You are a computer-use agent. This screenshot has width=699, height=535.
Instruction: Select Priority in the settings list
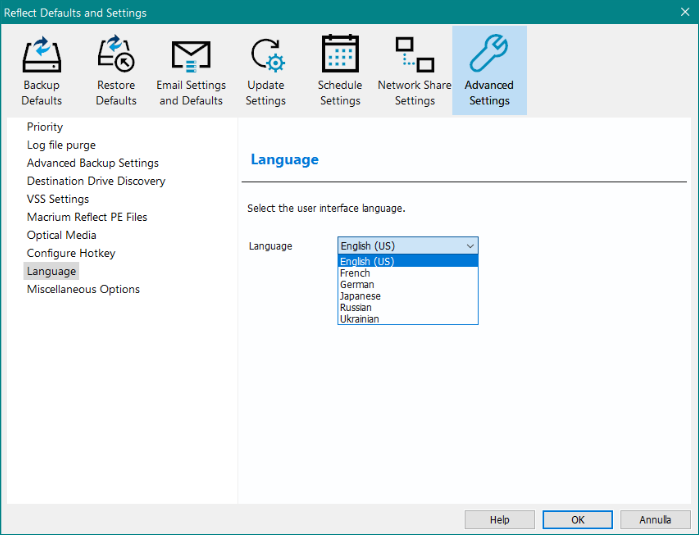point(45,127)
